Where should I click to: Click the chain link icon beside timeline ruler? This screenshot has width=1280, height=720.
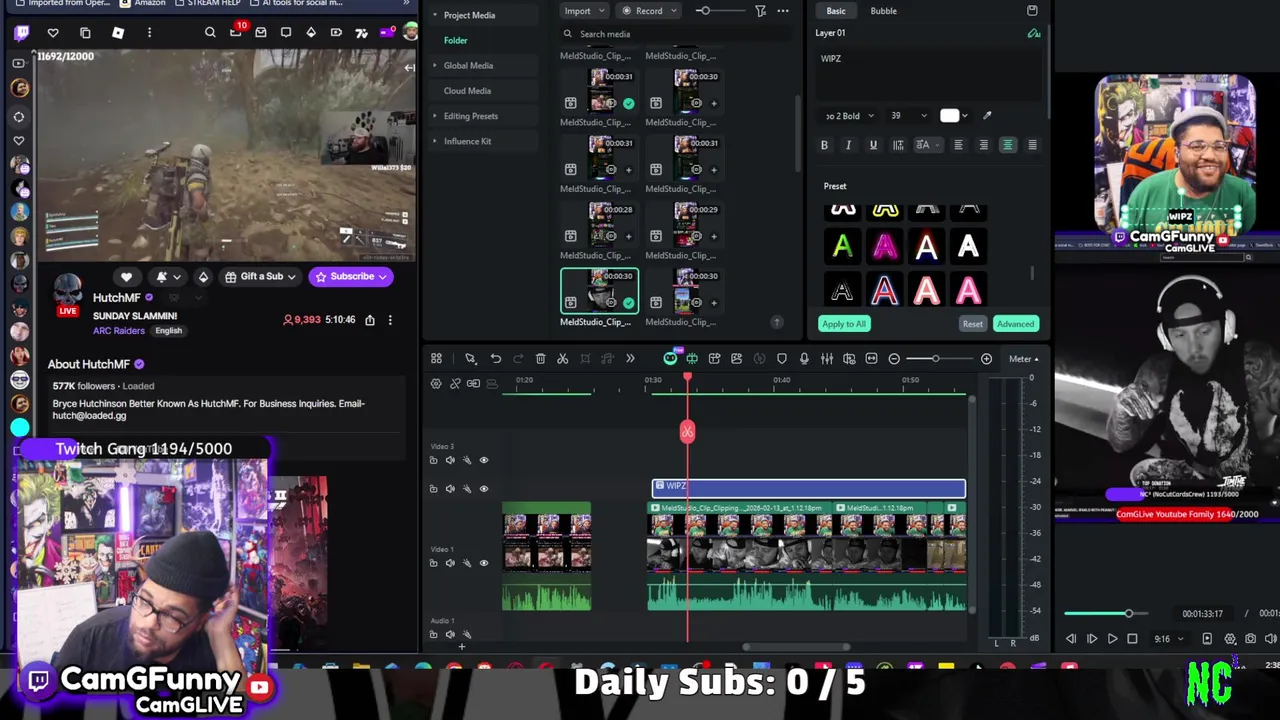(x=455, y=384)
